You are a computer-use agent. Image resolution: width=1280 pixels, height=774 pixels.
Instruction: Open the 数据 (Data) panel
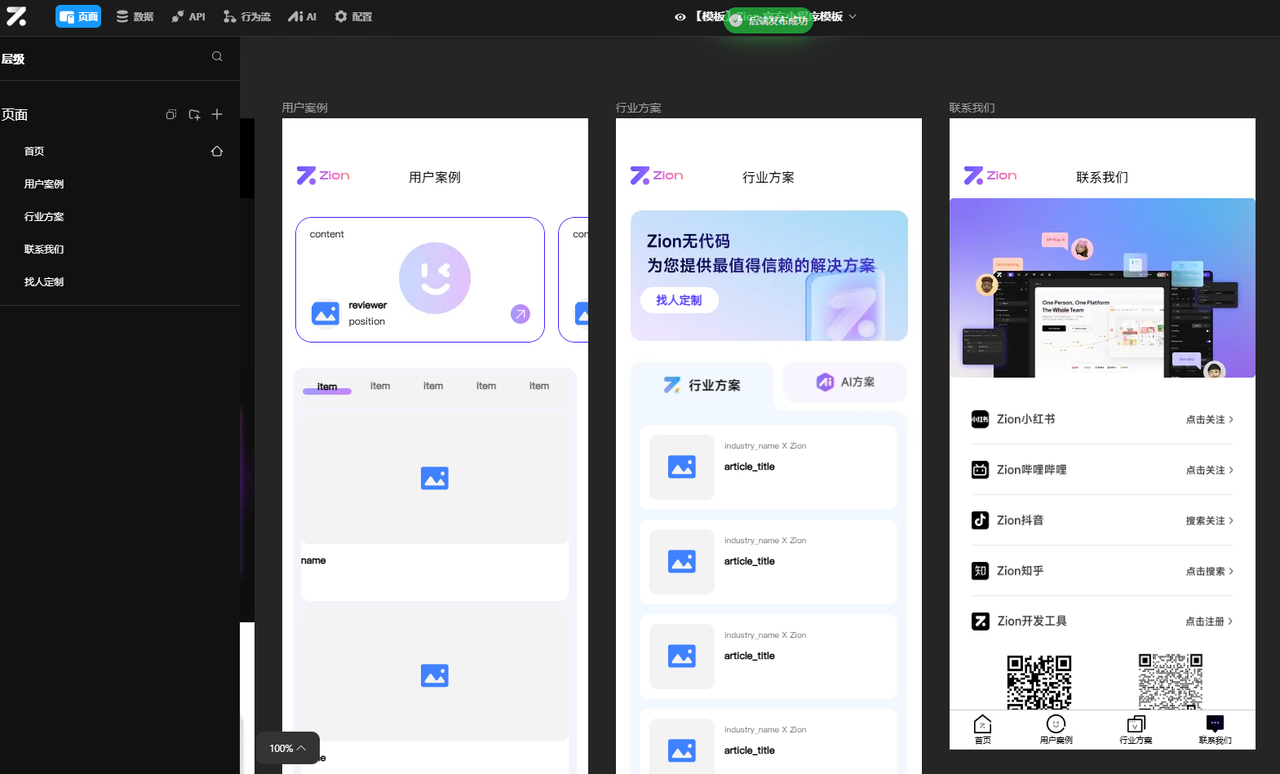click(134, 16)
